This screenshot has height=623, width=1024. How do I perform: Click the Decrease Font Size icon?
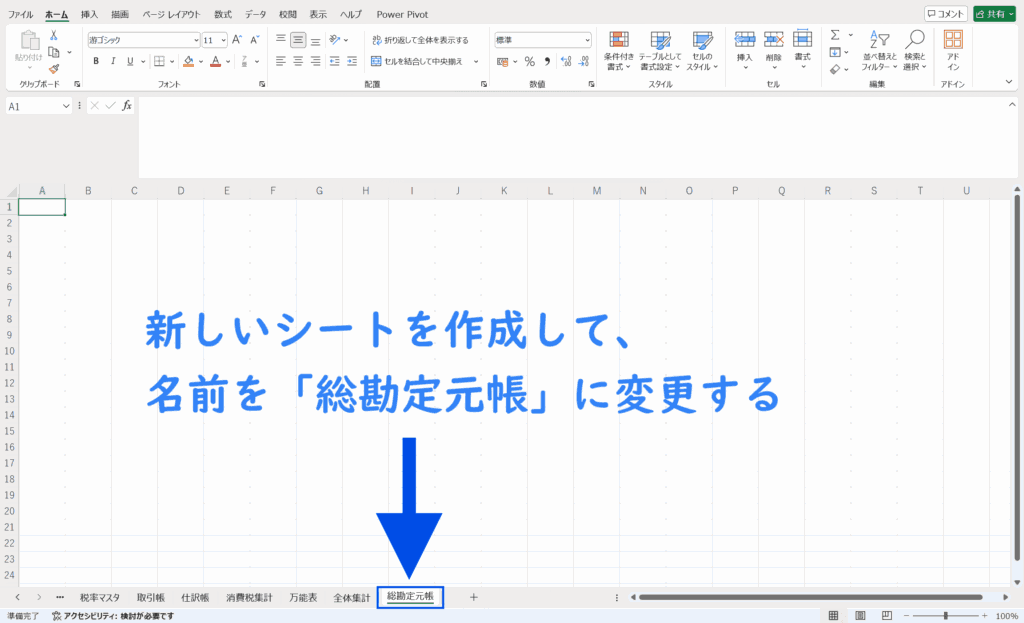tap(255, 40)
